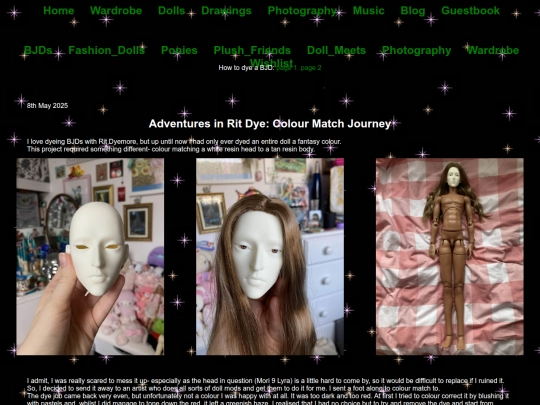Open the BJDs sub-navigation link
Screen dimensions: 540x405
click(38, 50)
